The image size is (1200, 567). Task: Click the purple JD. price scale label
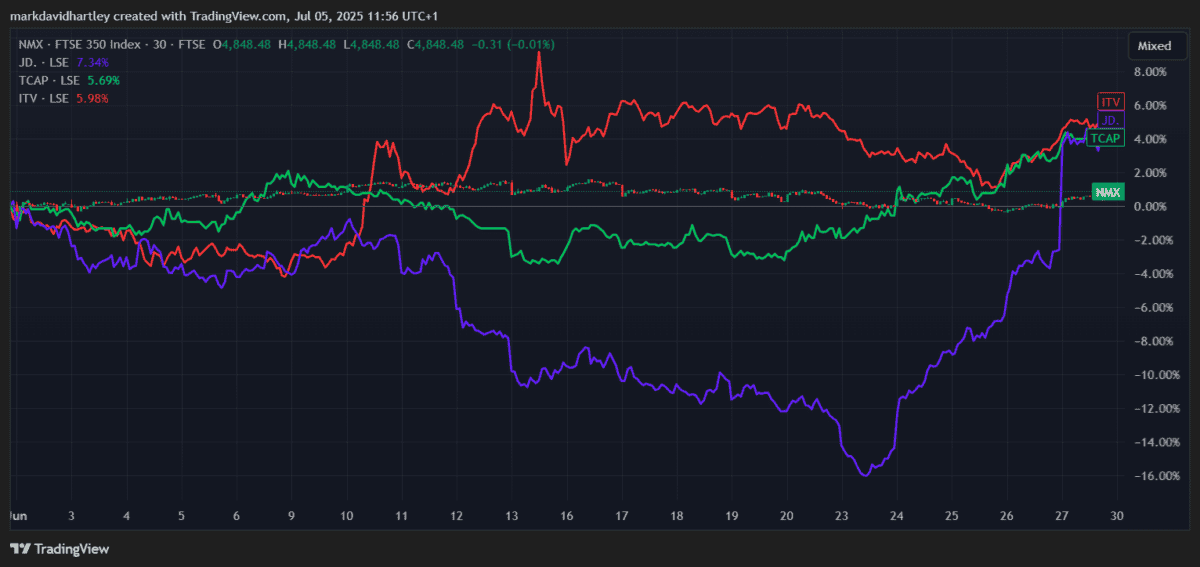[1110, 121]
